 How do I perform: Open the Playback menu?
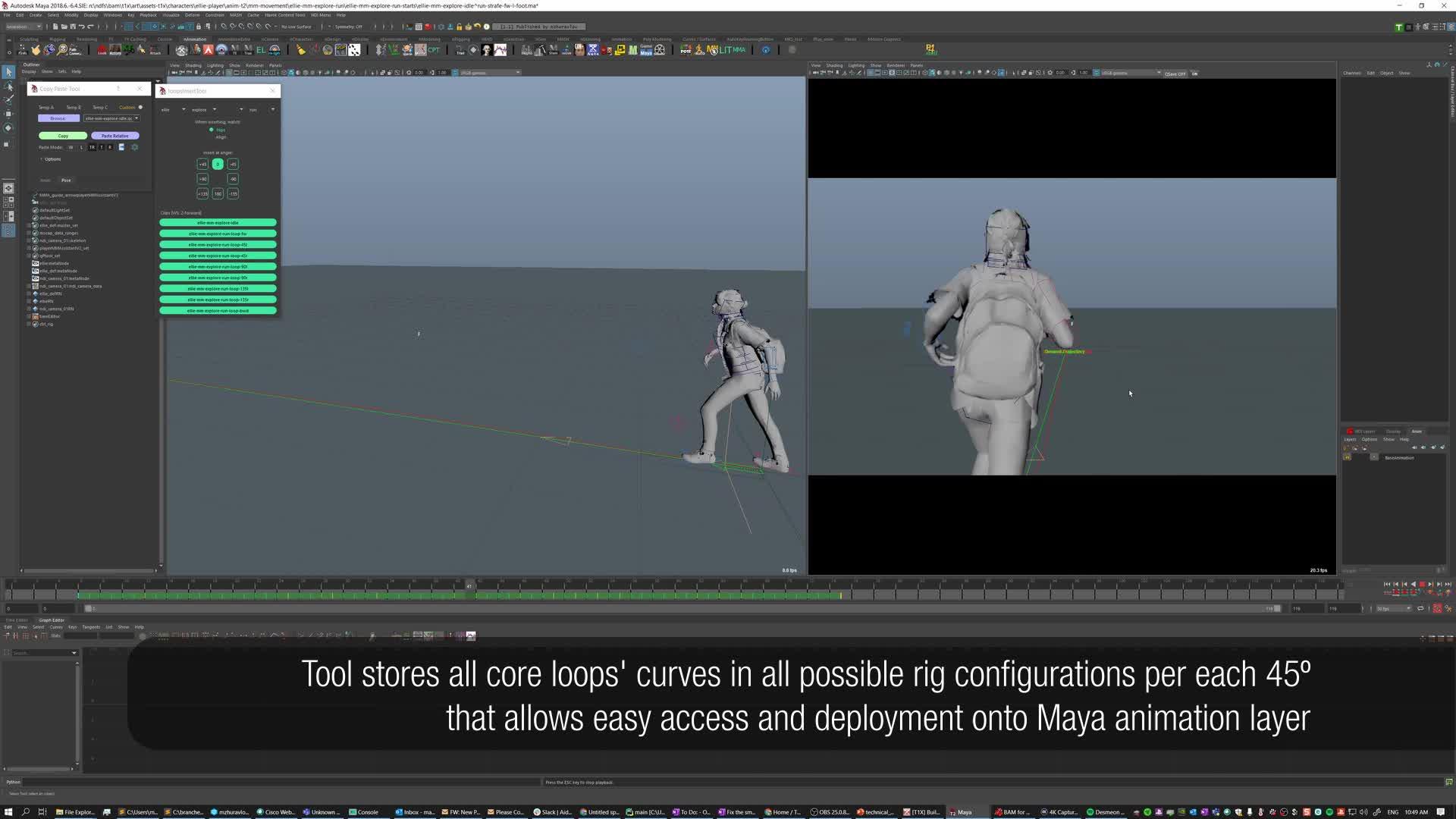point(148,14)
